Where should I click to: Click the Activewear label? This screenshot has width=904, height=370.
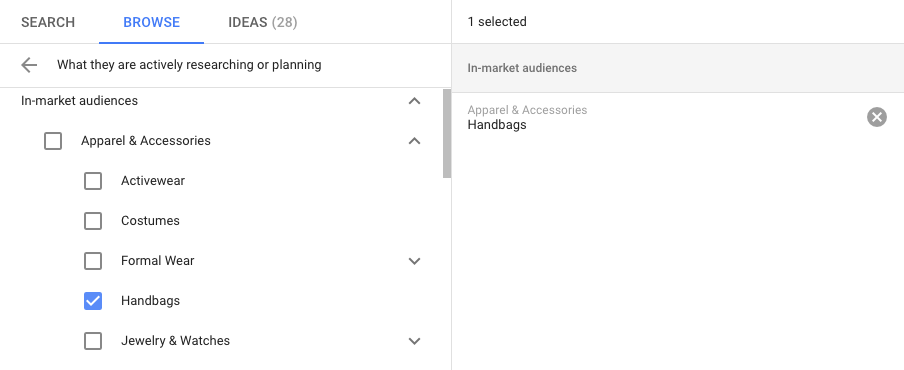click(153, 181)
